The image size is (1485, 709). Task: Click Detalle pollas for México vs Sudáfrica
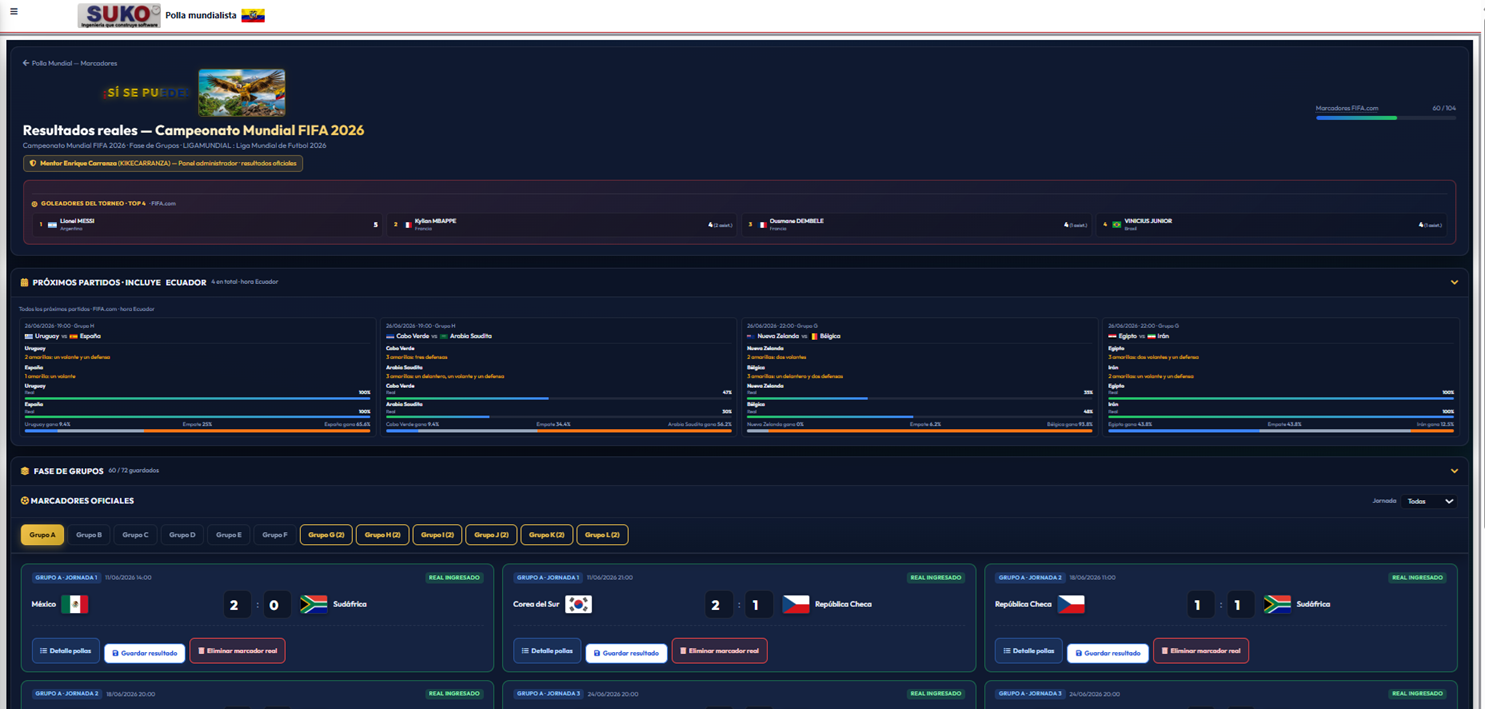[x=66, y=651]
